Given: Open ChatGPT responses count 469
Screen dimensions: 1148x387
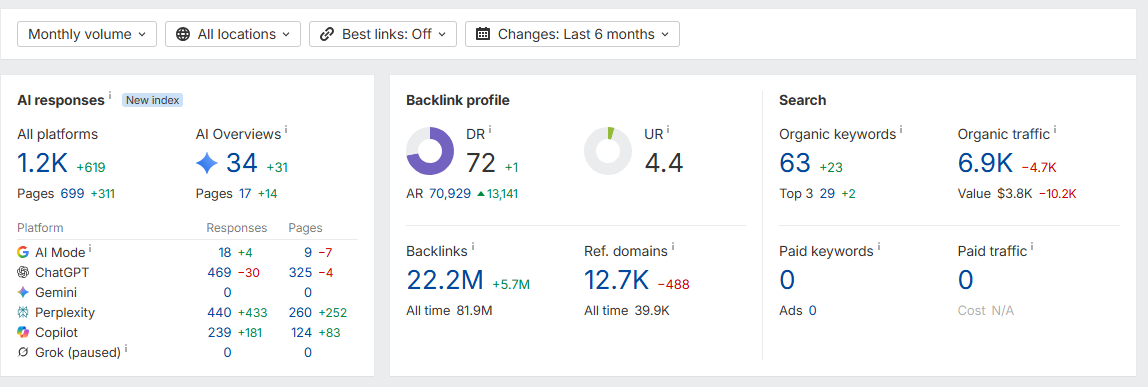Looking at the screenshot, I should click(x=220, y=272).
